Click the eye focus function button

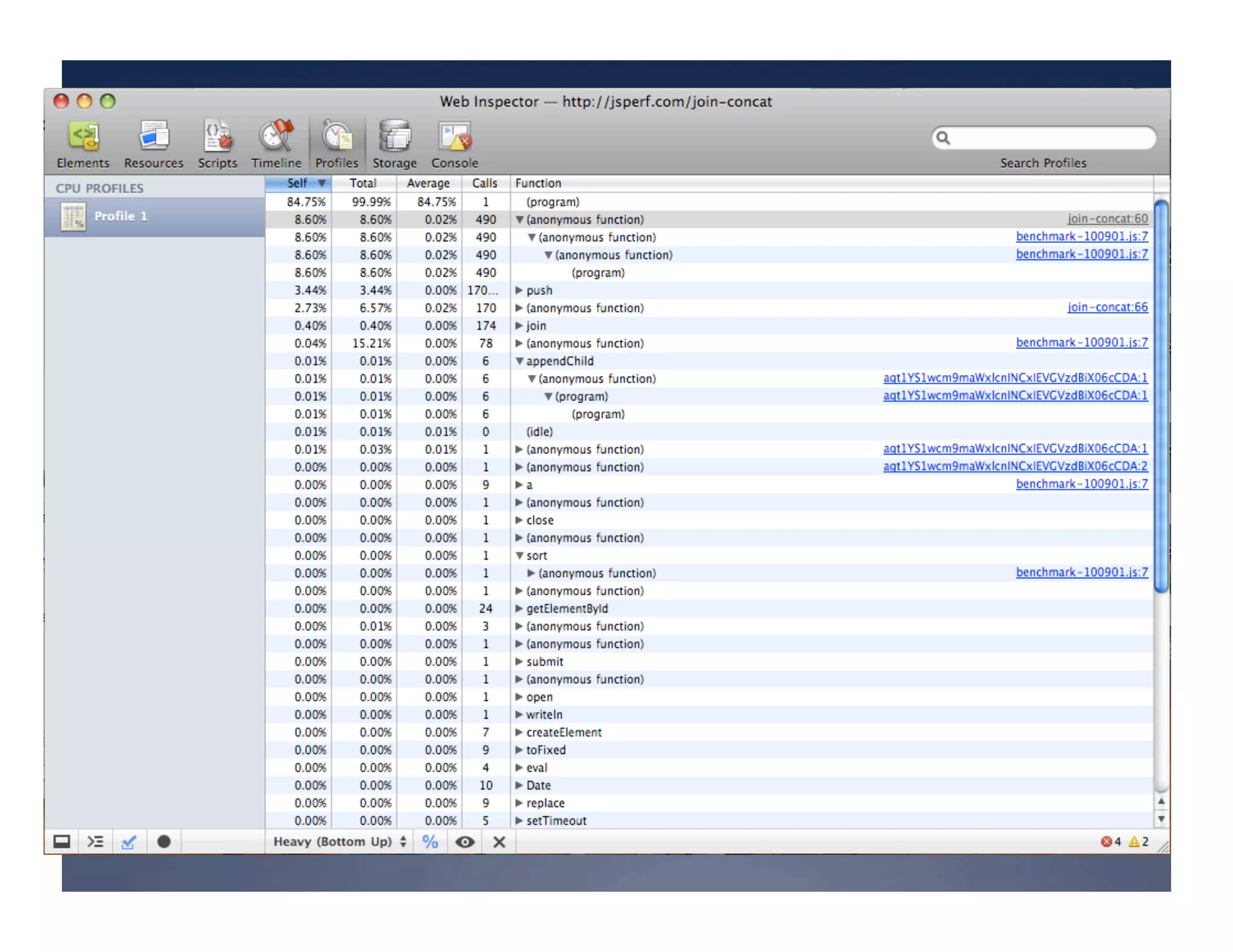click(x=464, y=841)
